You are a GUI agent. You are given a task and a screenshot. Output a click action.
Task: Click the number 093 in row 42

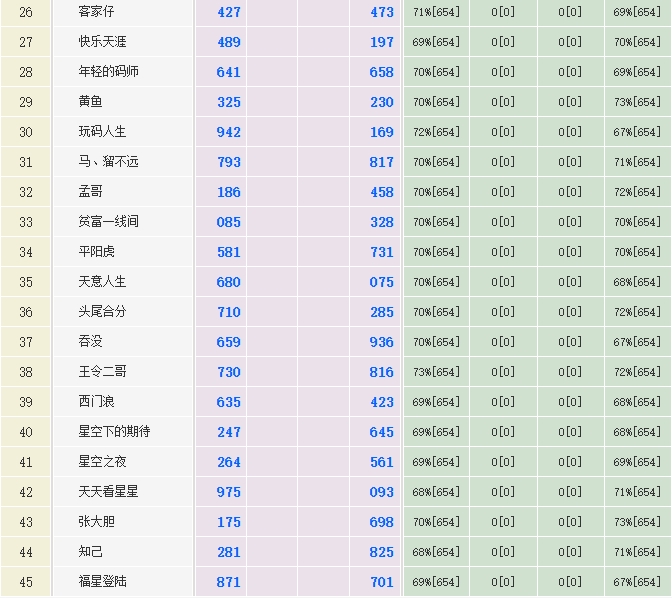click(381, 492)
